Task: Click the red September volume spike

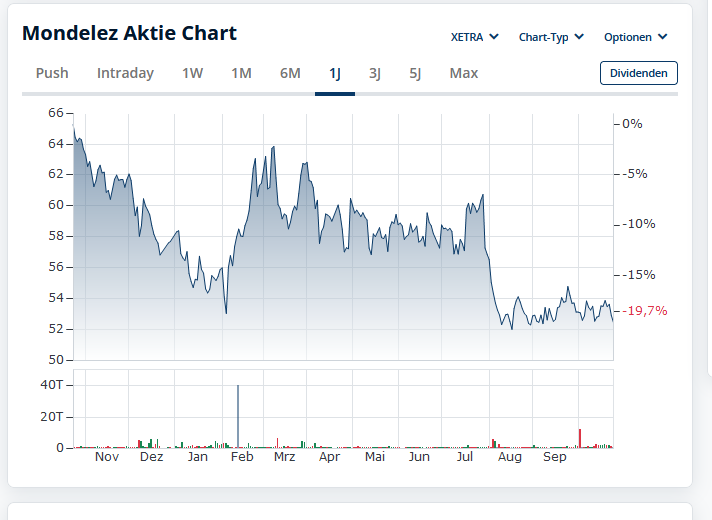Action: [x=580, y=438]
